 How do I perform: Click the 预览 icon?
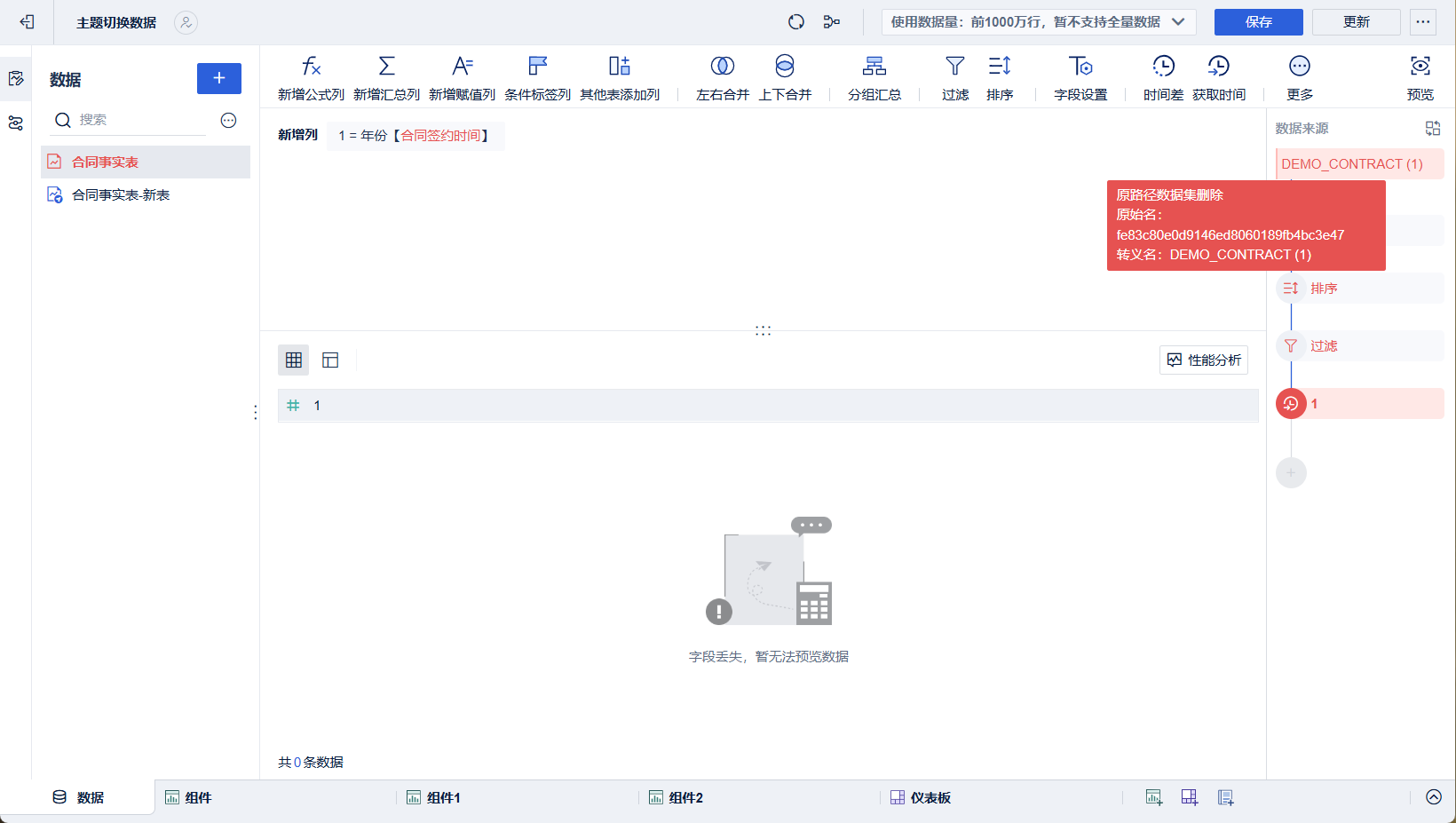pos(1420,78)
